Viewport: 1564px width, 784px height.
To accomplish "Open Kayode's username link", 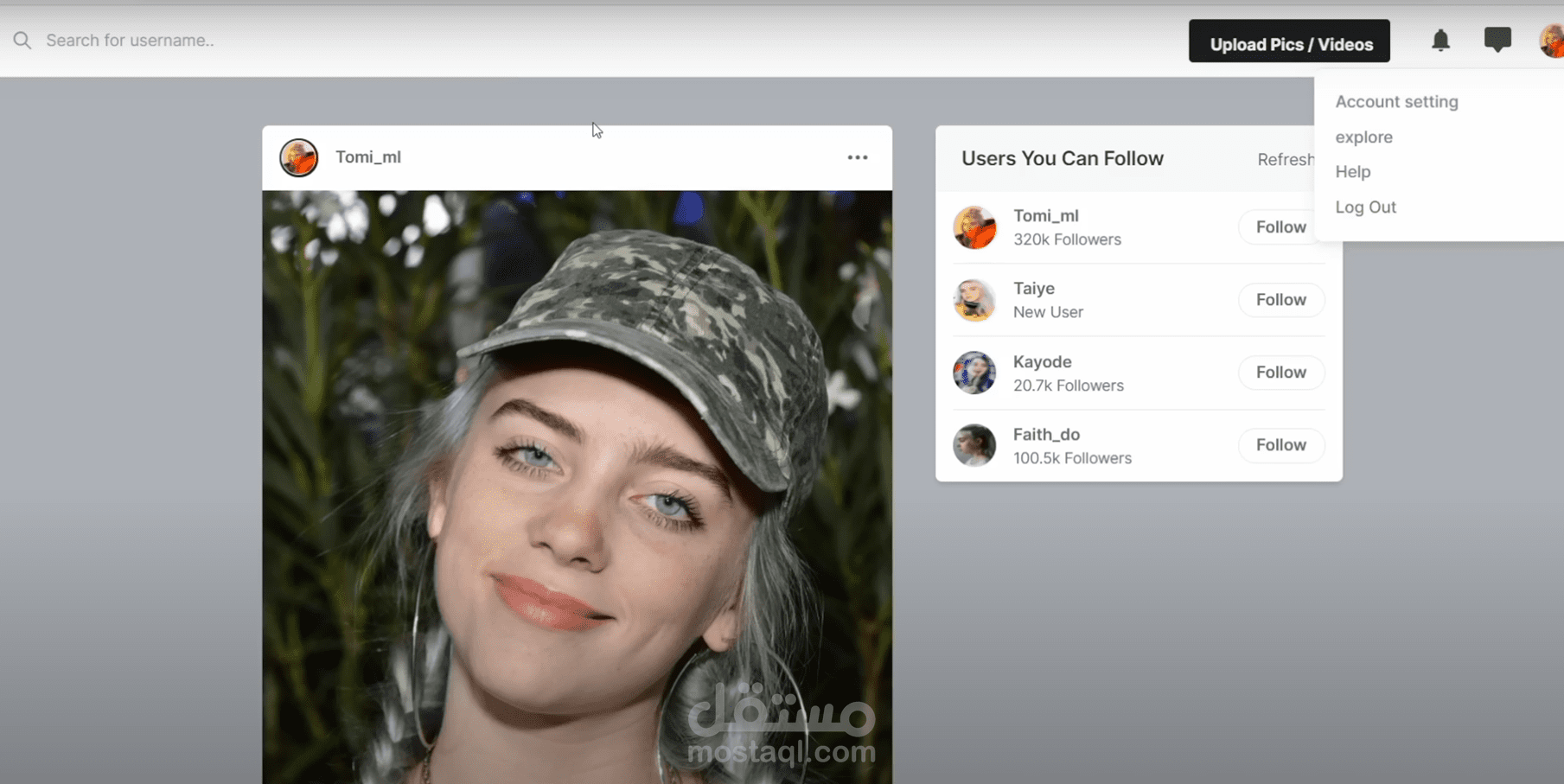I will pyautogui.click(x=1042, y=361).
